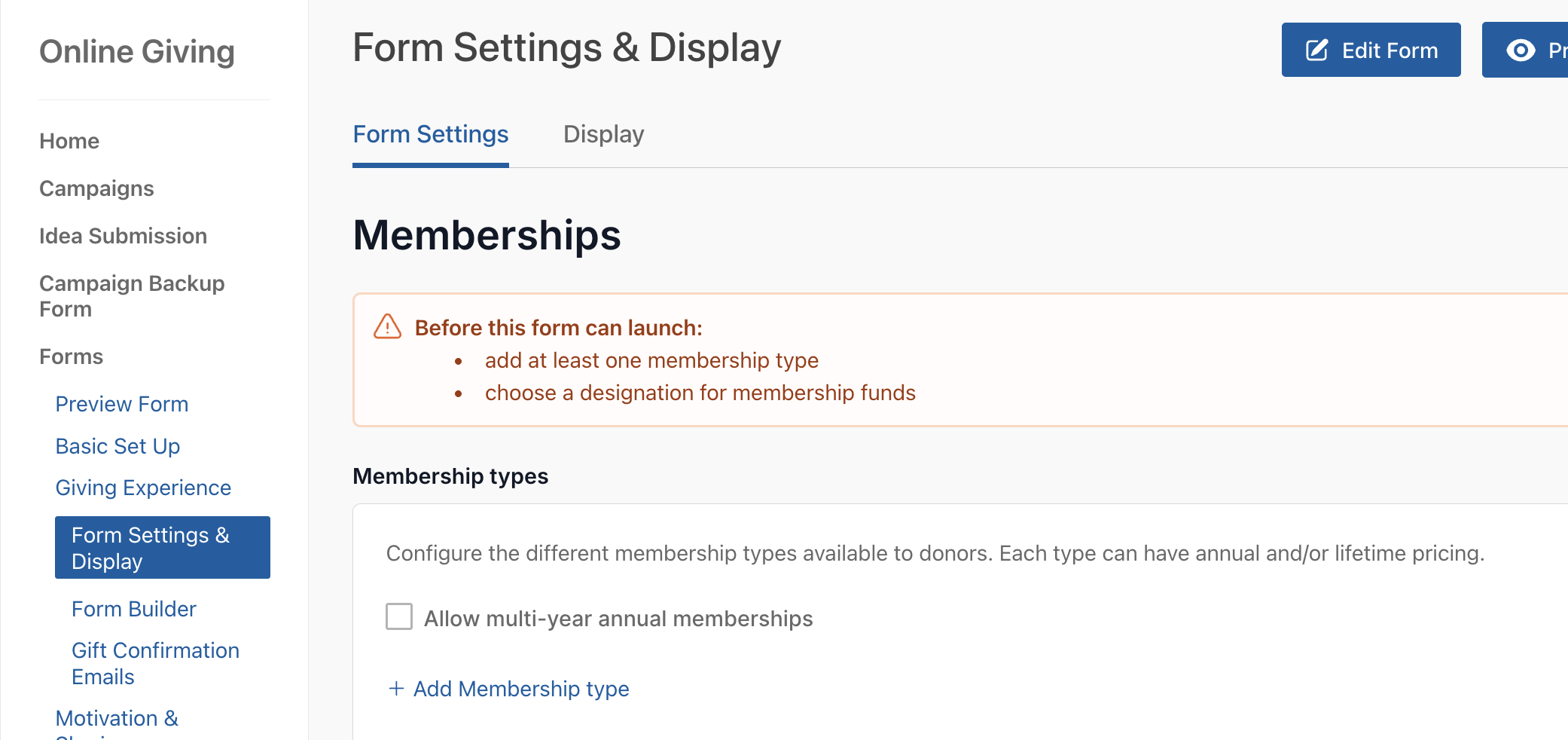
Task: Switch to the Display tab
Action: (x=603, y=134)
